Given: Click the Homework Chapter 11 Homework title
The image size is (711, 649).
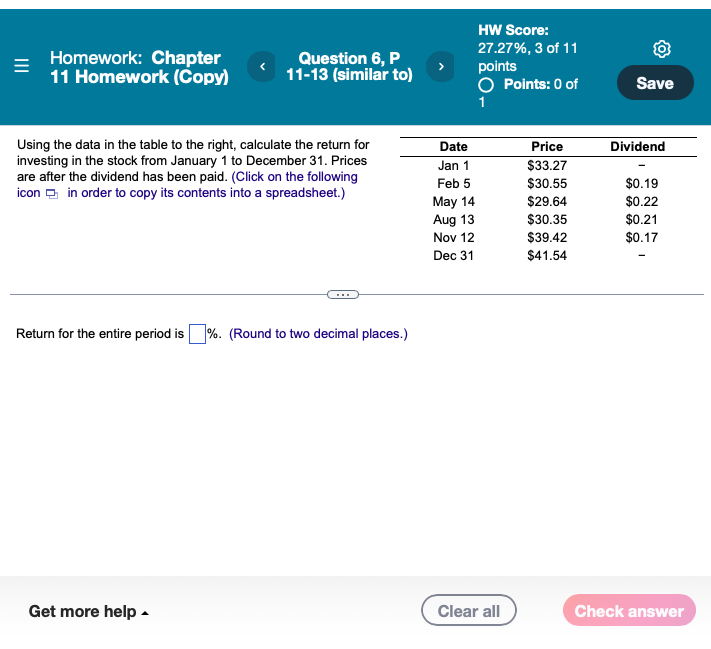Looking at the screenshot, I should click(139, 67).
